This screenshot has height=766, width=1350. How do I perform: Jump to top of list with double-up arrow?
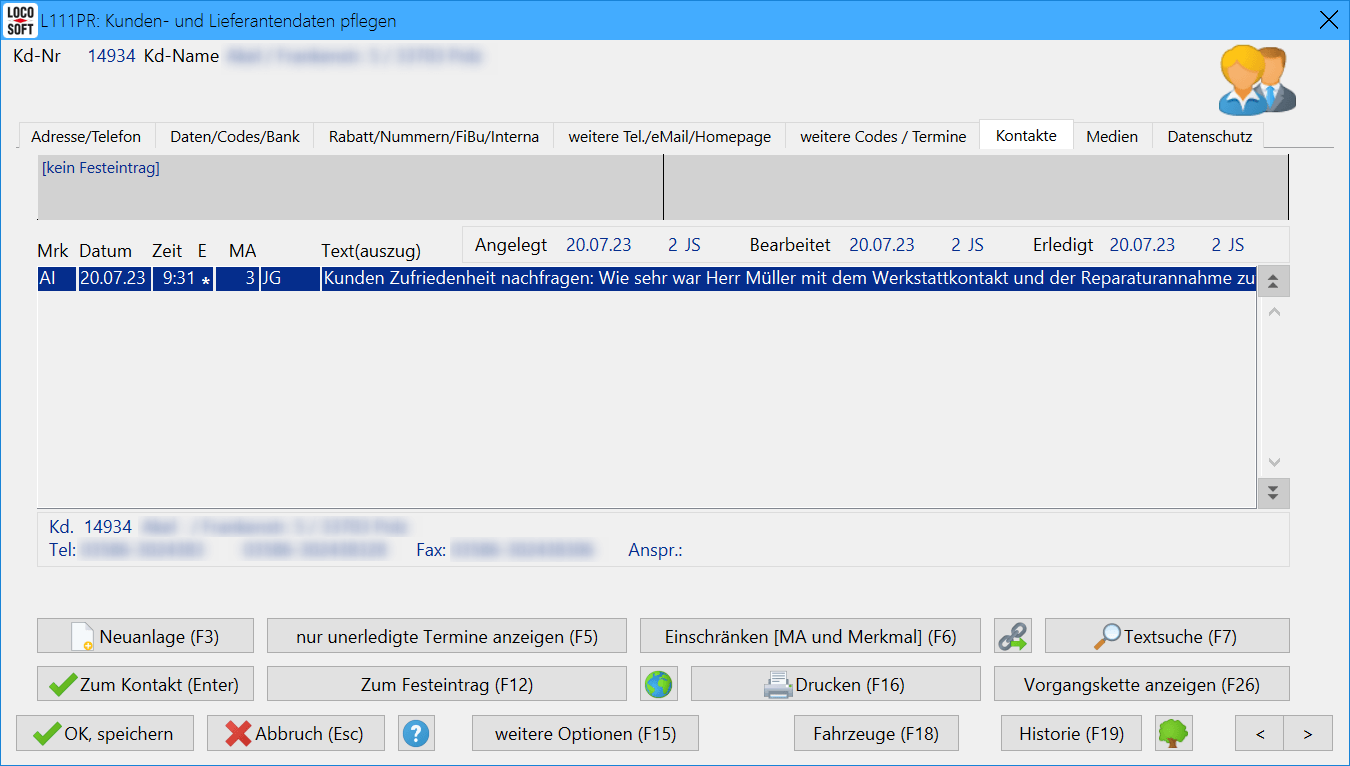1273,282
